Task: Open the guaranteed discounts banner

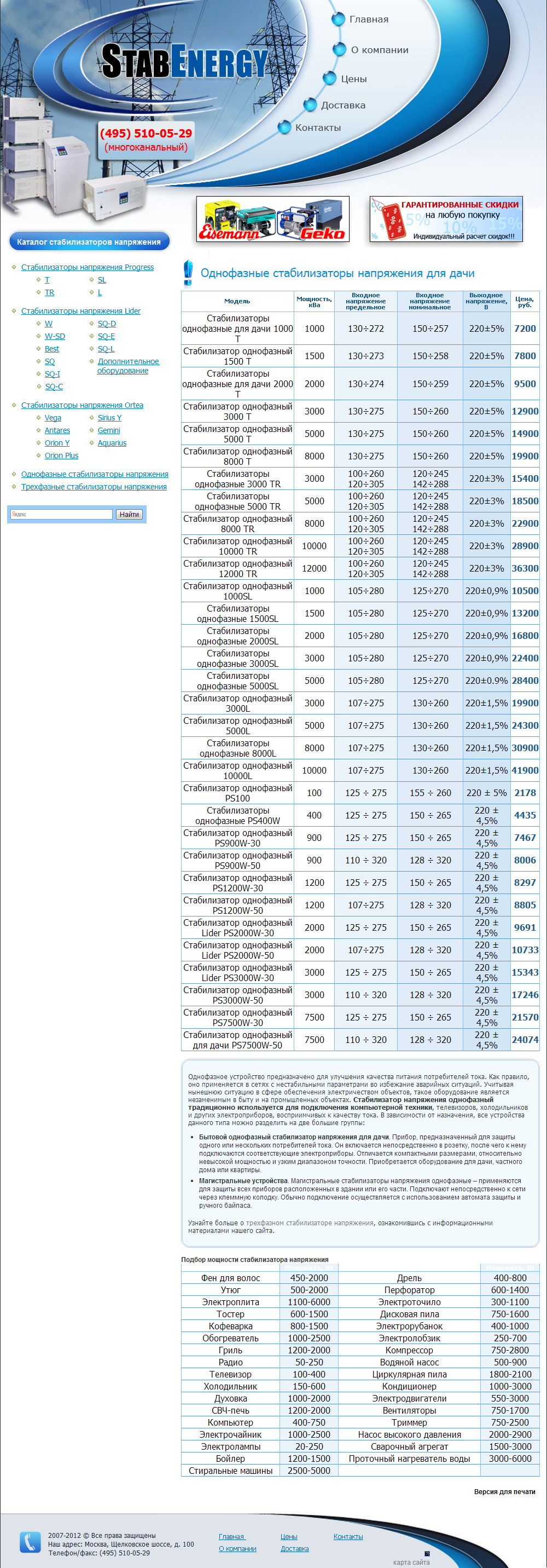Action: tap(446, 219)
